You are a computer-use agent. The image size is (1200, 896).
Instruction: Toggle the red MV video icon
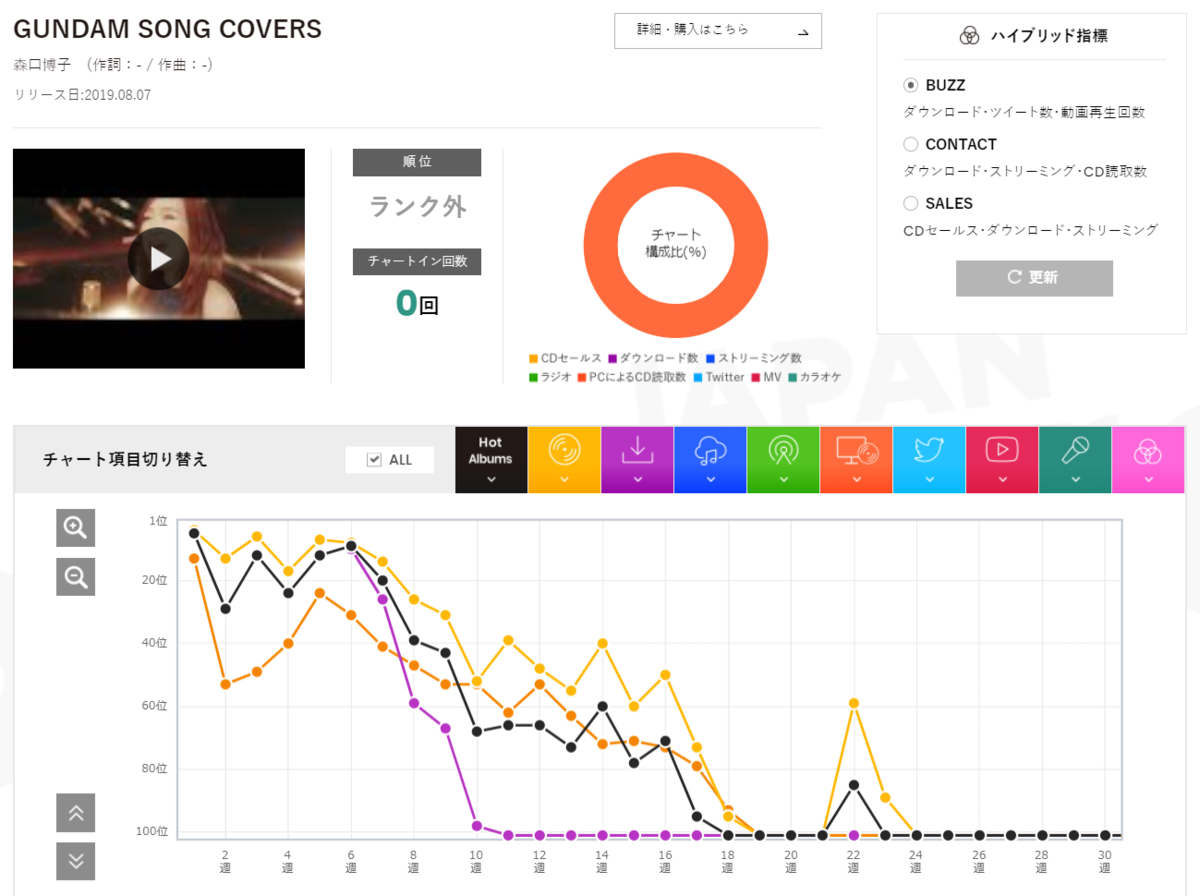tap(1002, 460)
